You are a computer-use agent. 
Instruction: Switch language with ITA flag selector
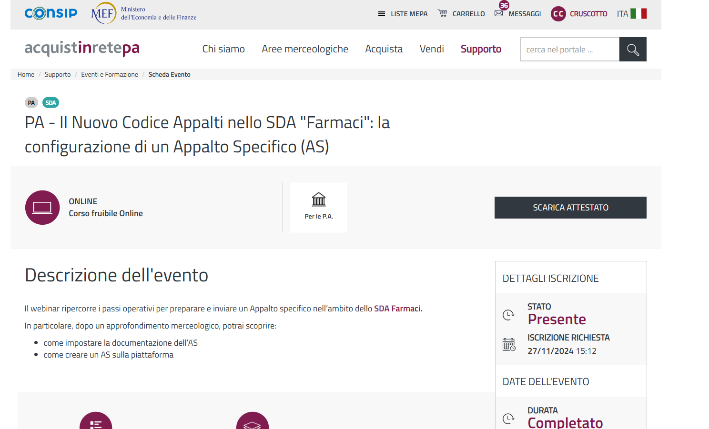tap(631, 14)
